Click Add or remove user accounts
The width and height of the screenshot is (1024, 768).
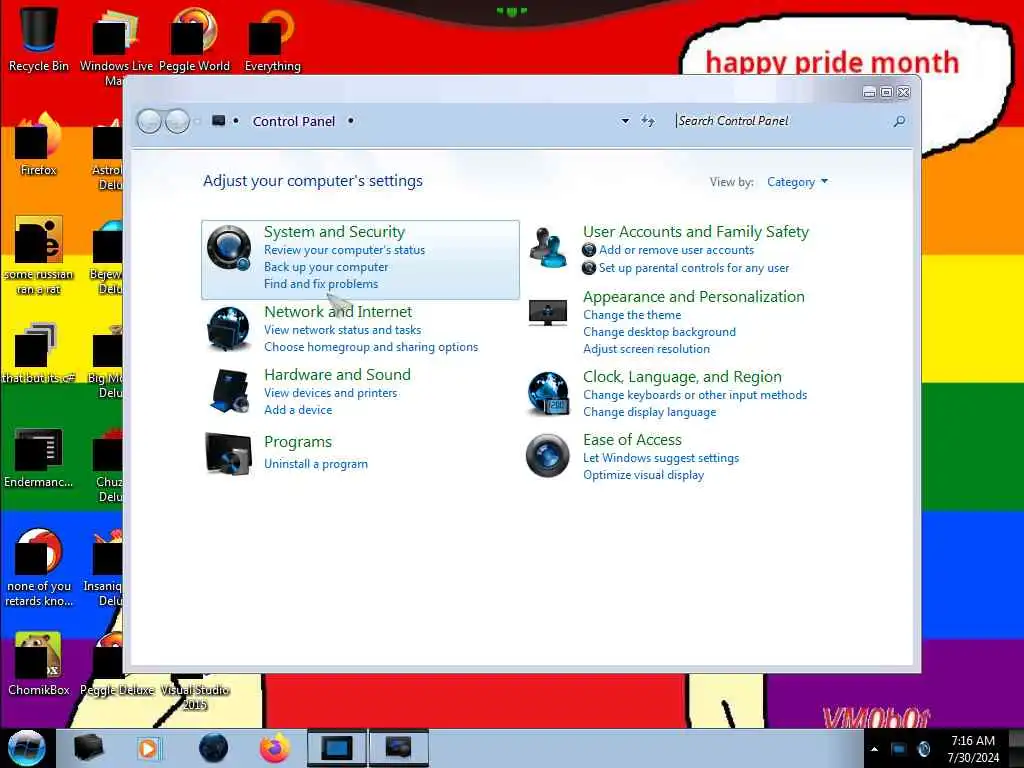(x=677, y=250)
